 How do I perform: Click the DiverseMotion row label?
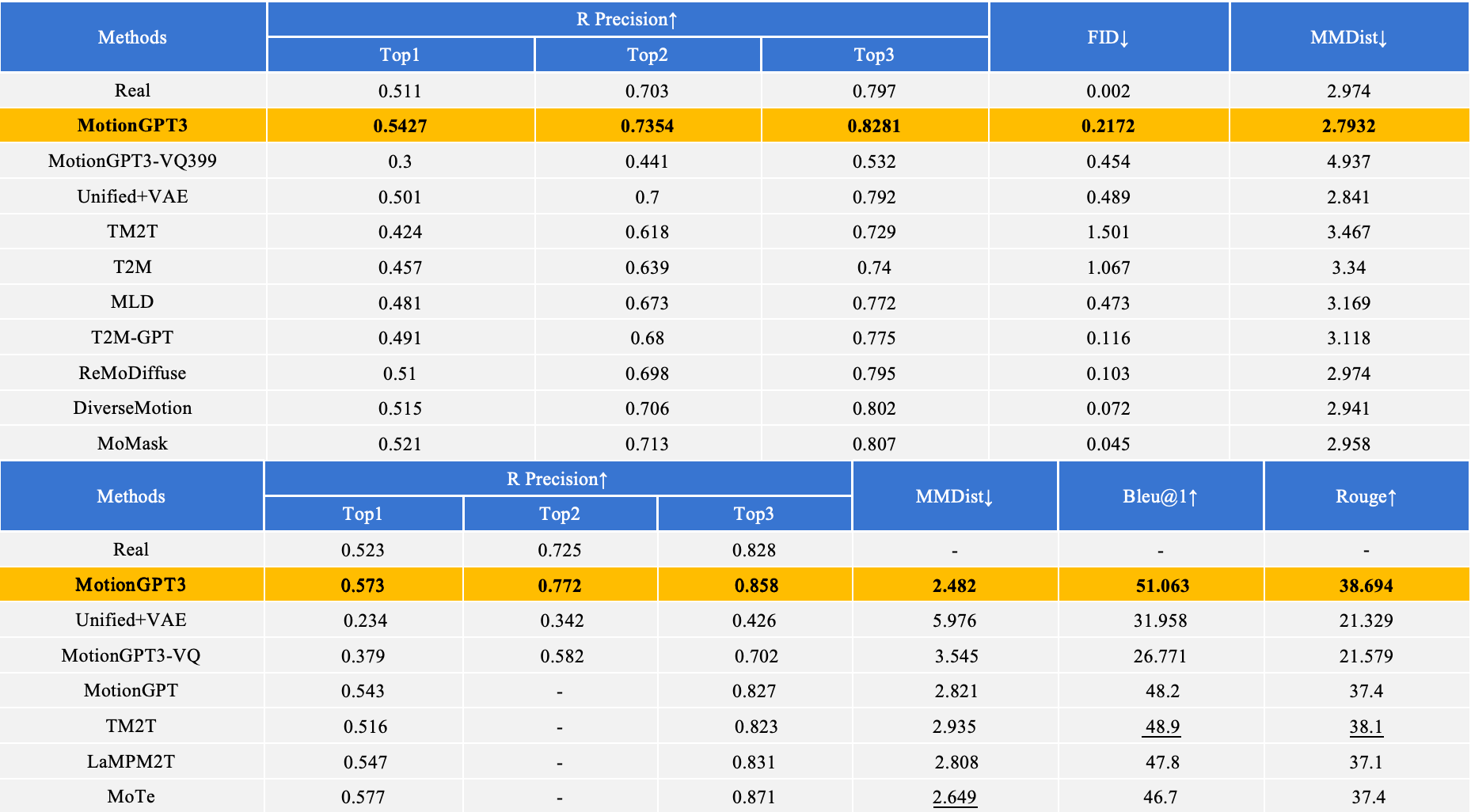point(132,408)
